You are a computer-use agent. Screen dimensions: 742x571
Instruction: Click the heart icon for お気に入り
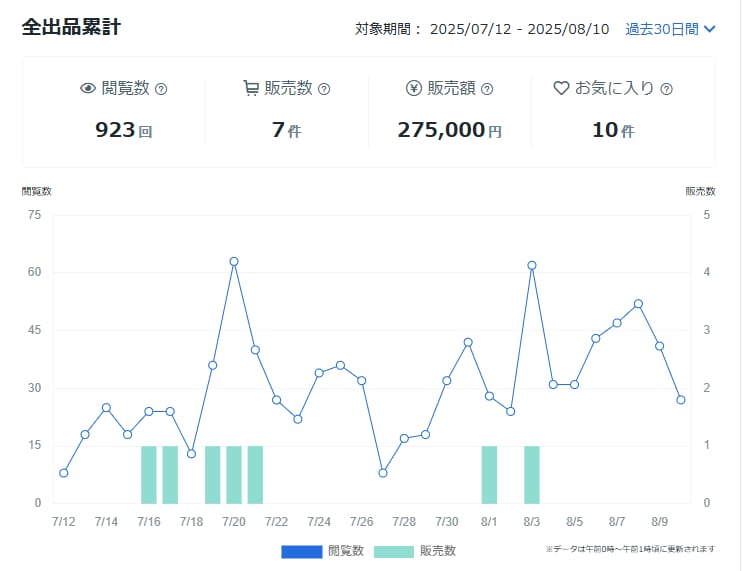click(x=561, y=88)
